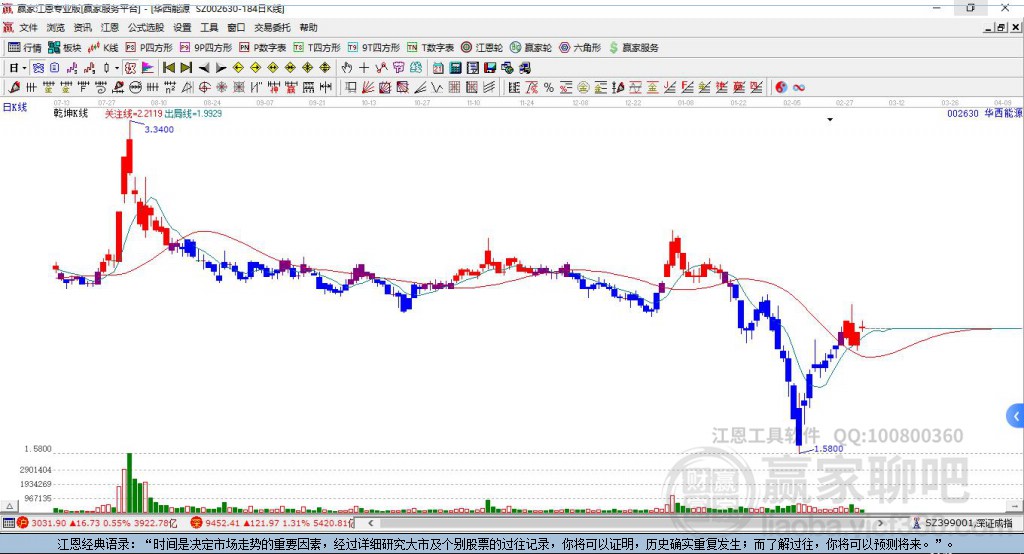1024x554 pixels.
Task: Open the 江恩 menu
Action: pyautogui.click(x=110, y=27)
